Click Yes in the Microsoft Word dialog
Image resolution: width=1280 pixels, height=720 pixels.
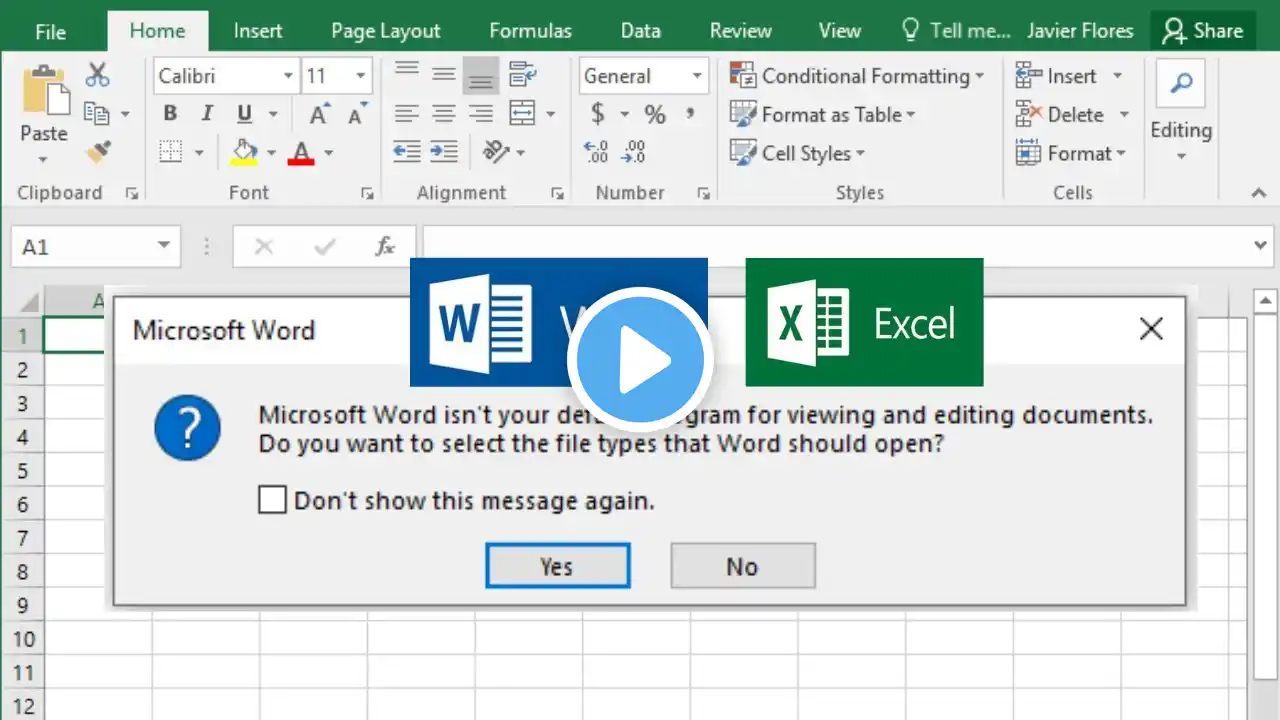click(x=557, y=566)
